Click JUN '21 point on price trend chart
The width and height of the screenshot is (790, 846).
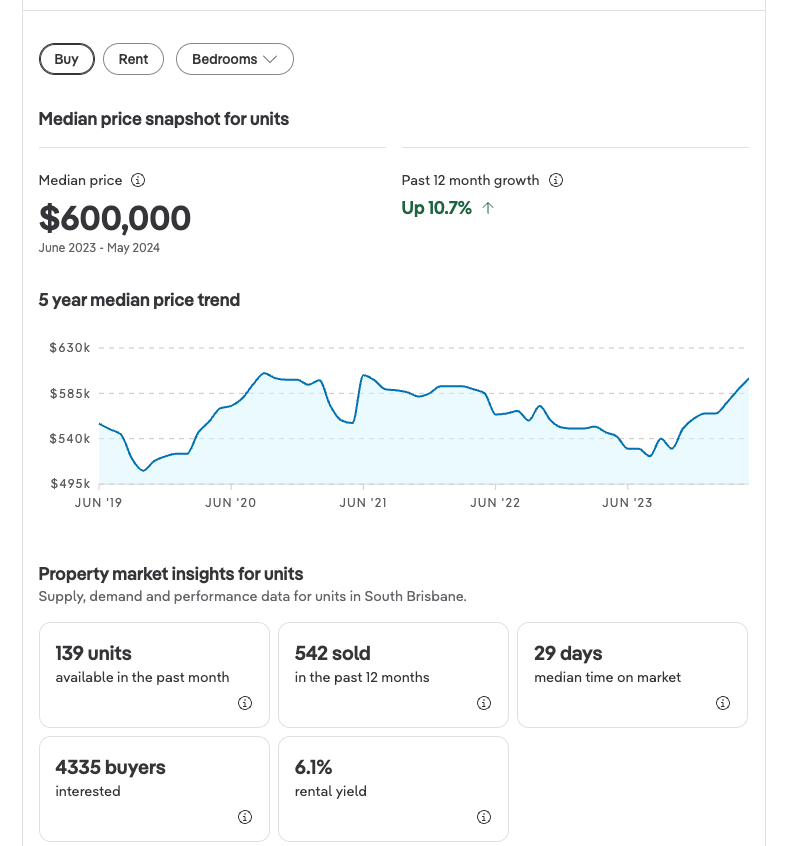364,376
